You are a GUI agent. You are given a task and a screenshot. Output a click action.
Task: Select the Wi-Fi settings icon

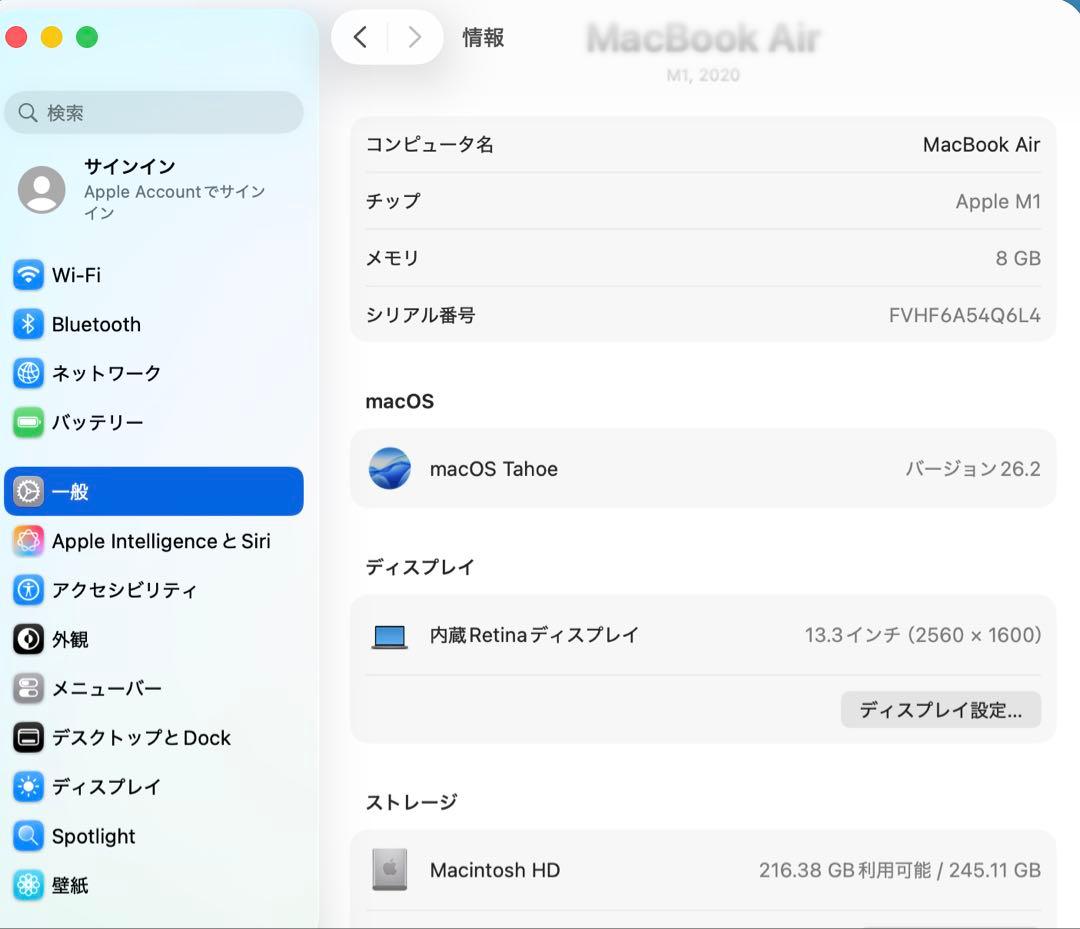[27, 275]
